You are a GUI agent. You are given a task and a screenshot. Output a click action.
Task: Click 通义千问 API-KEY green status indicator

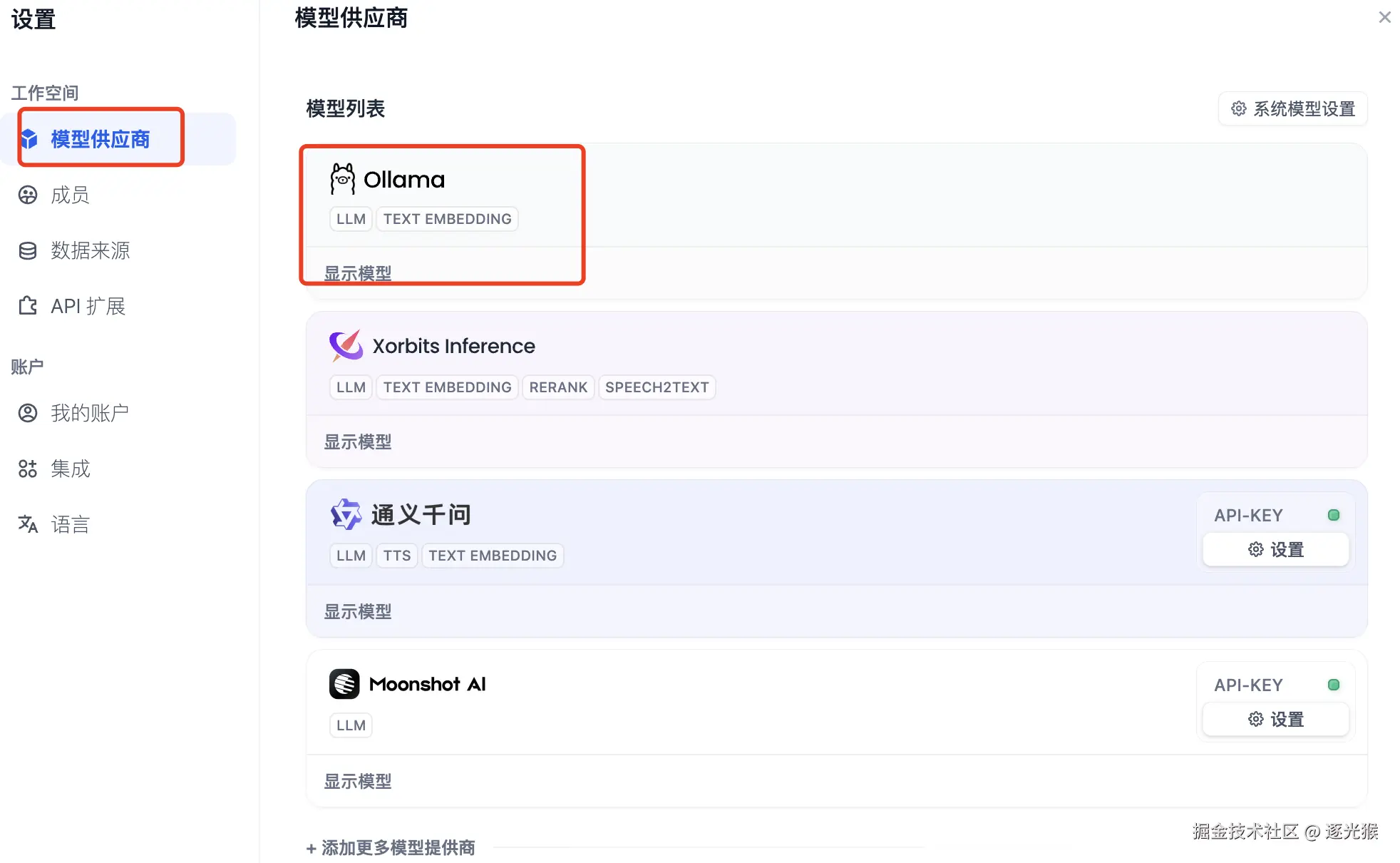pos(1333,515)
